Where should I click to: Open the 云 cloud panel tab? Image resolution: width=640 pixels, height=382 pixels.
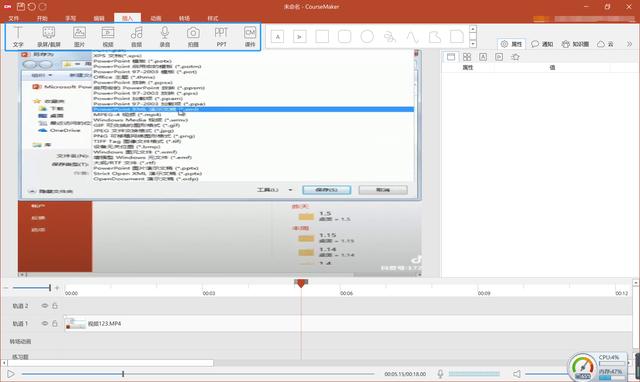pos(605,44)
